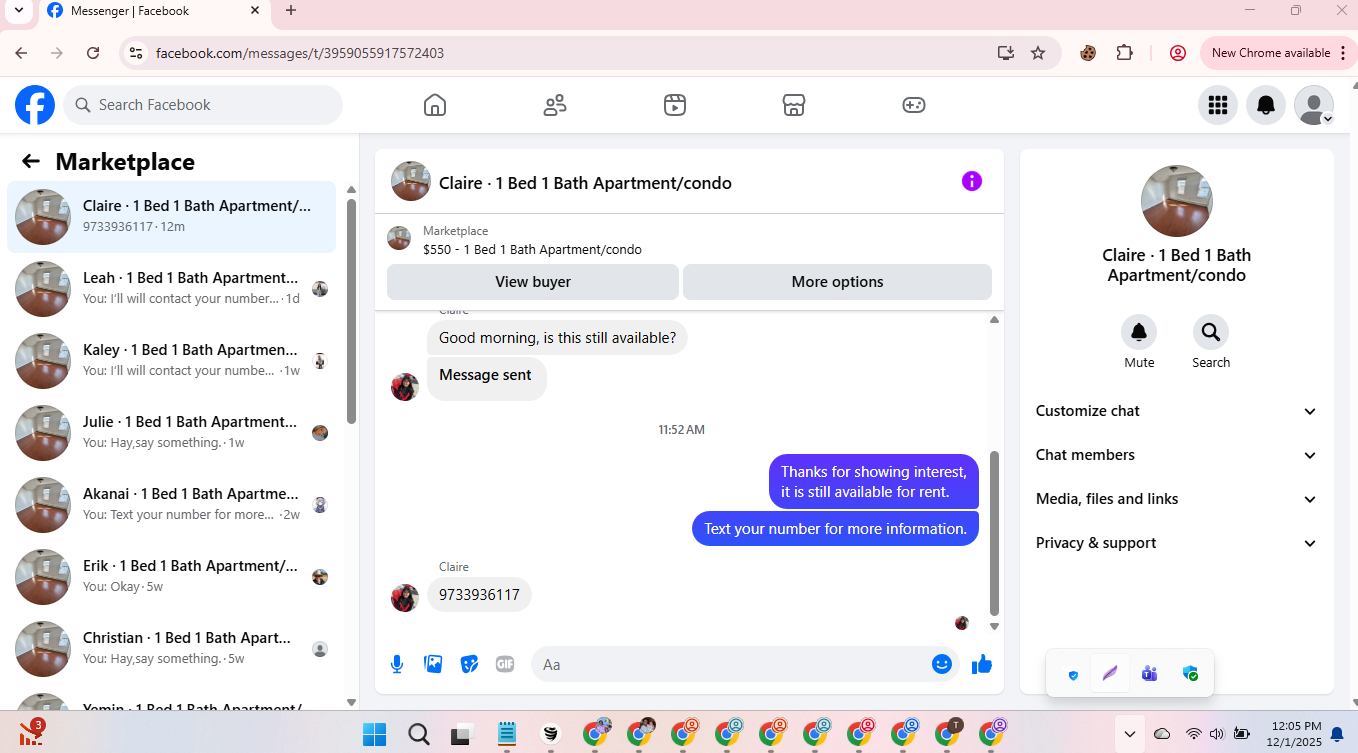Close the Messenger | Facebook tab
The width and height of the screenshot is (1358, 753).
[x=255, y=11]
